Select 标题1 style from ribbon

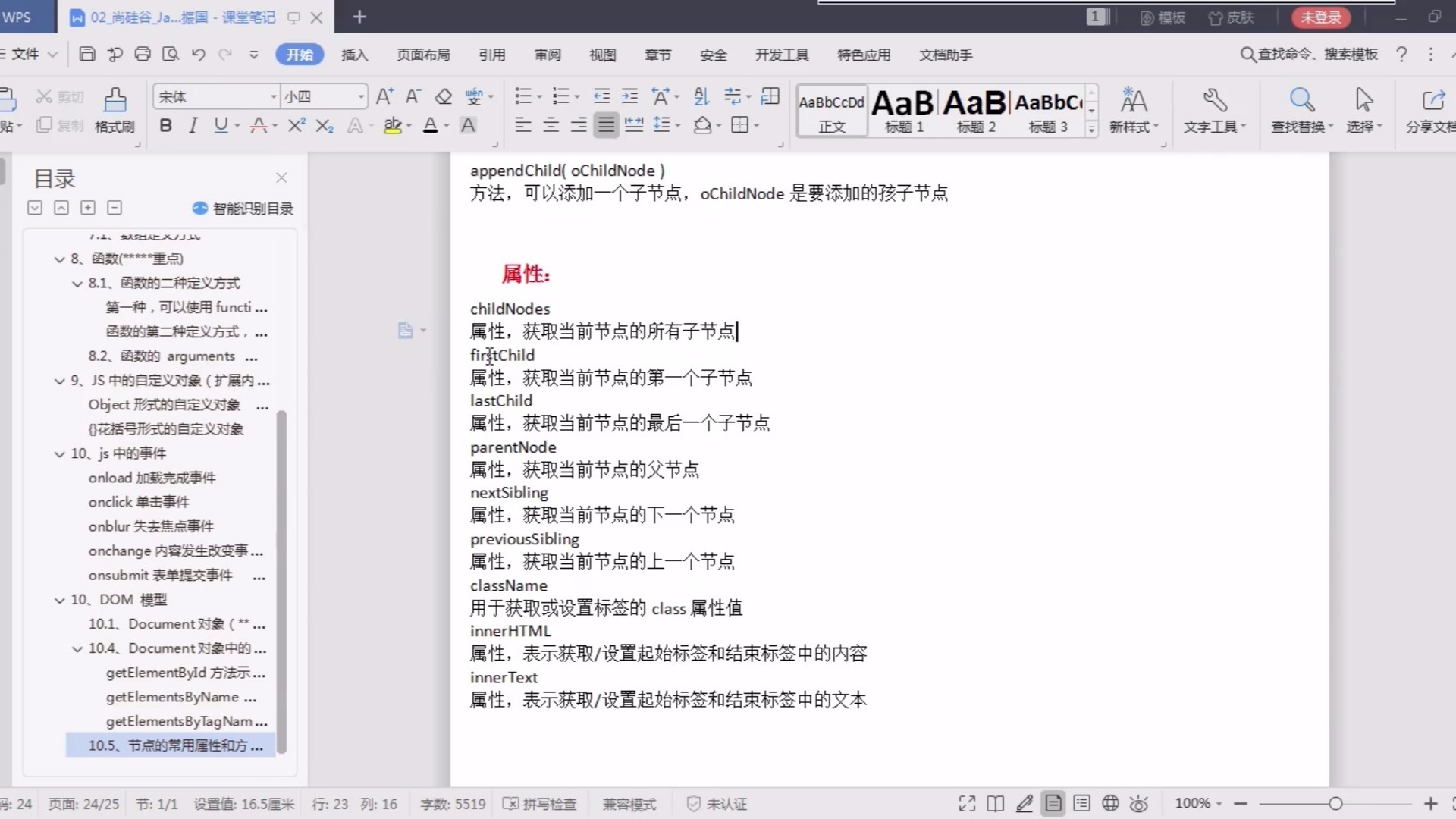[901, 110]
